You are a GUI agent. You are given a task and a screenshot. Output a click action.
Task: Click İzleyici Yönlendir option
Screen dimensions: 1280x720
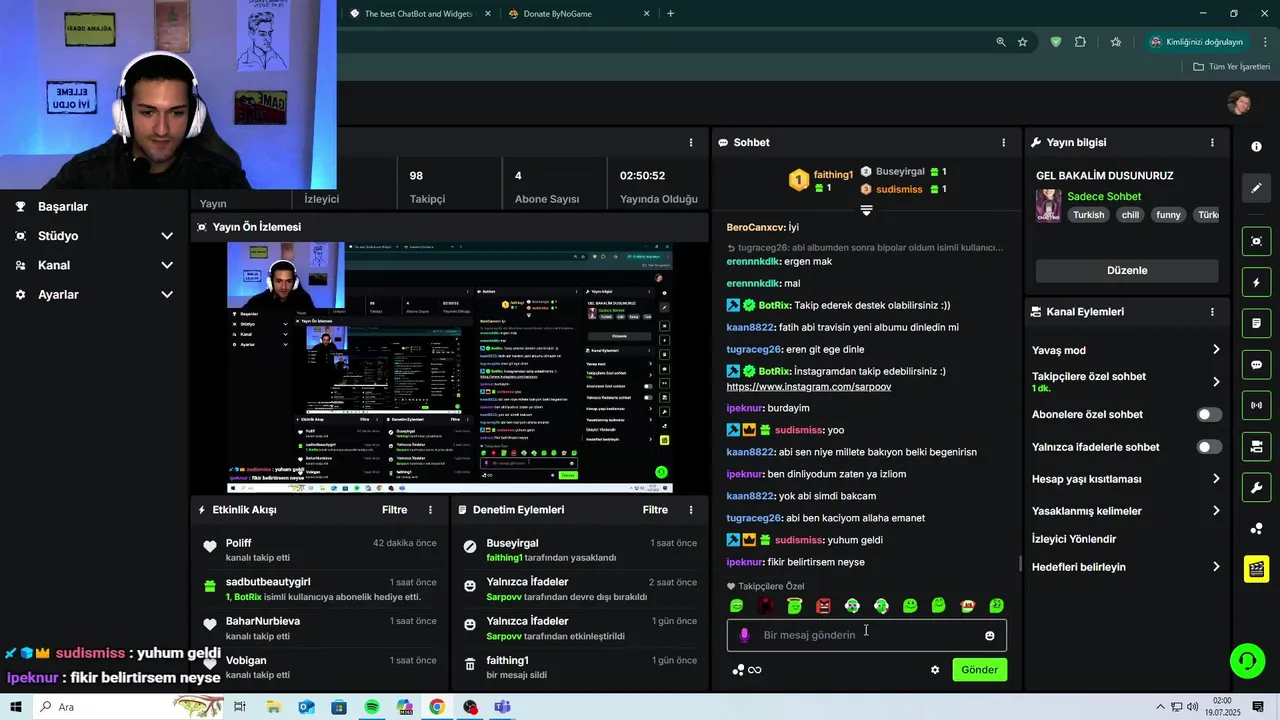(1074, 539)
